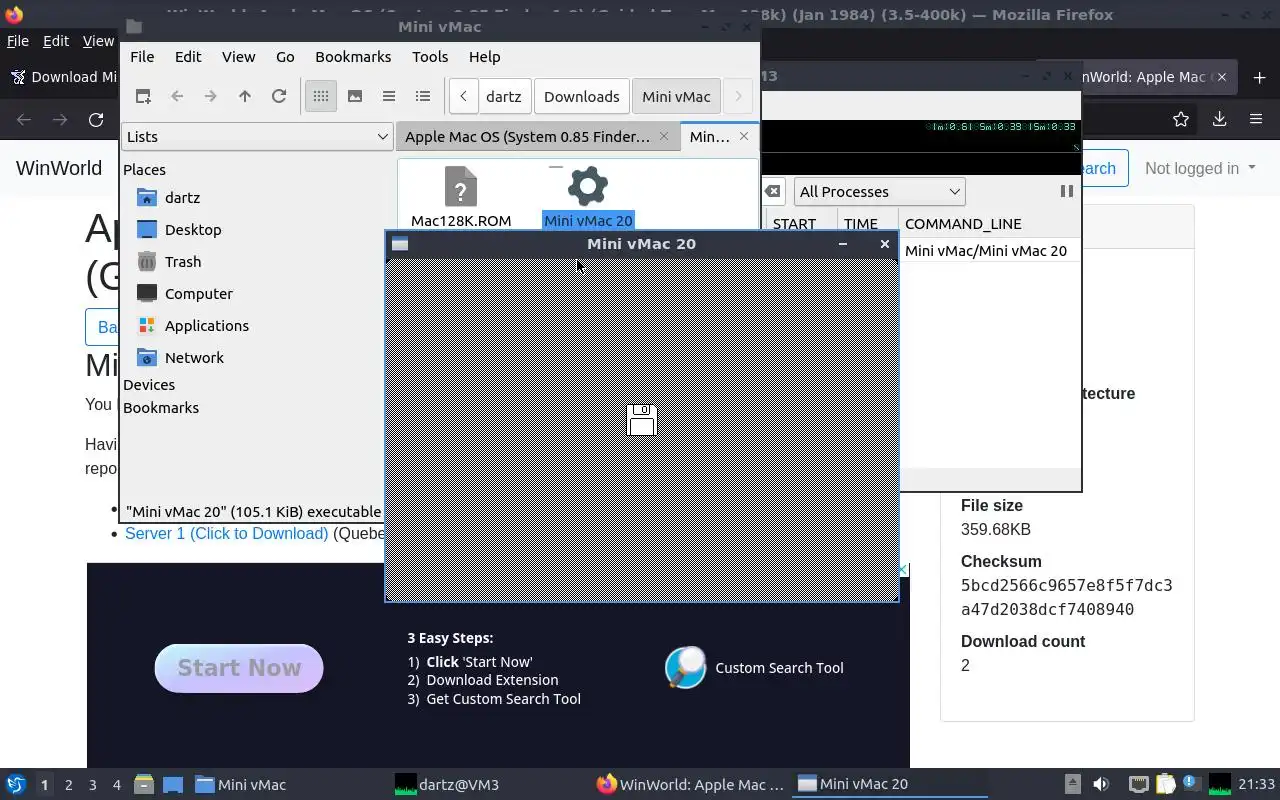This screenshot has height=800, width=1280.
Task: Open the application menu on the taskbar
Action: point(16,784)
